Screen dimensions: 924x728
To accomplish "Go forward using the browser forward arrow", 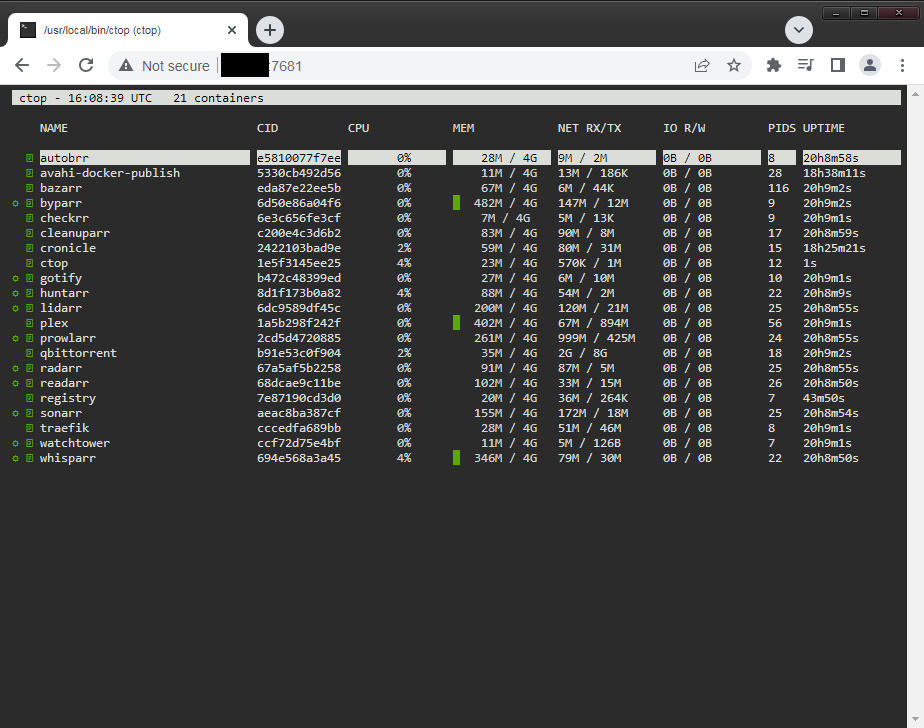I will [x=54, y=65].
